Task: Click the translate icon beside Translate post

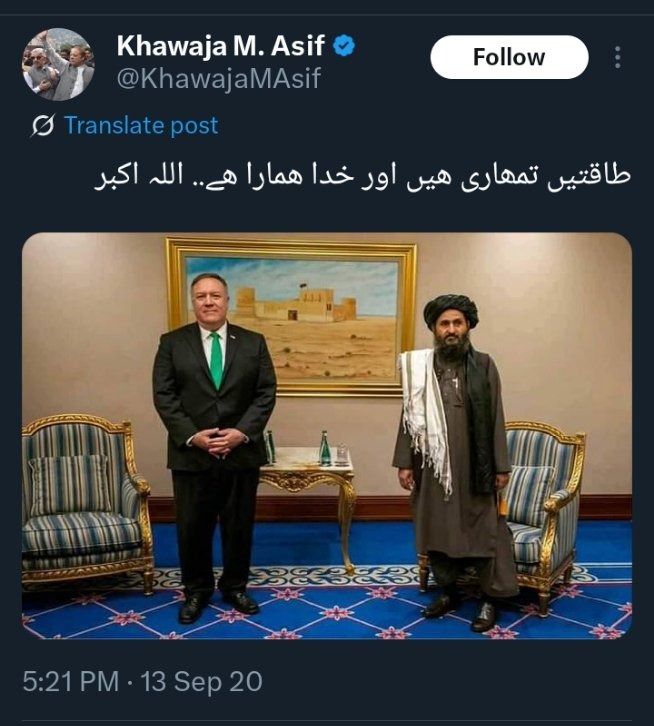Action: pos(43,125)
